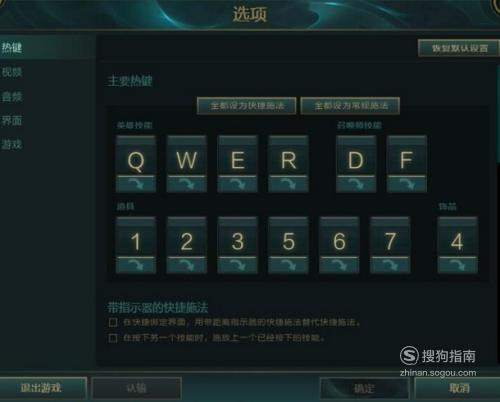Toggle quick cast arrow under item 2
The height and width of the screenshot is (402, 500).
(187, 266)
